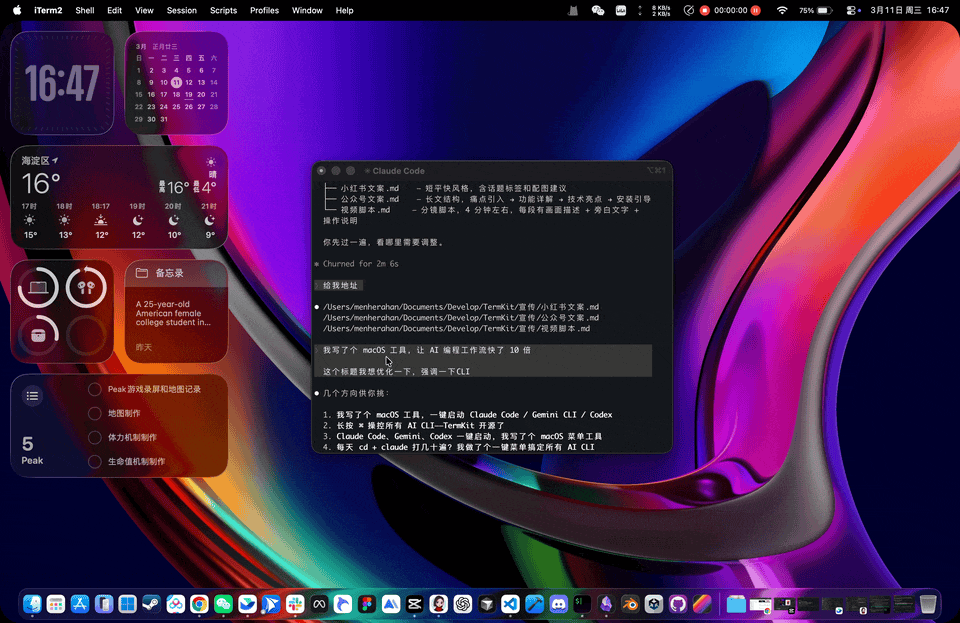Mark Peak 游戏录屏和地图记录 reminder complete

[94, 389]
